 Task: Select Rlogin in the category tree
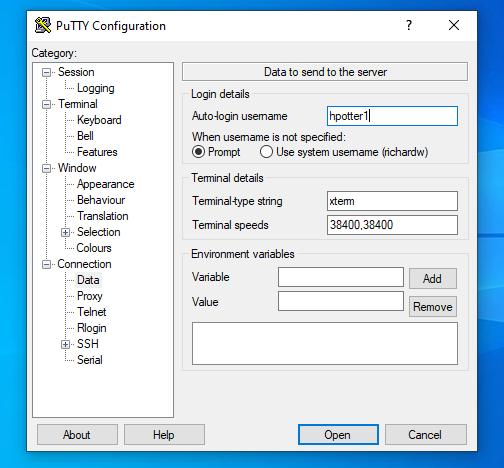[x=92, y=328]
